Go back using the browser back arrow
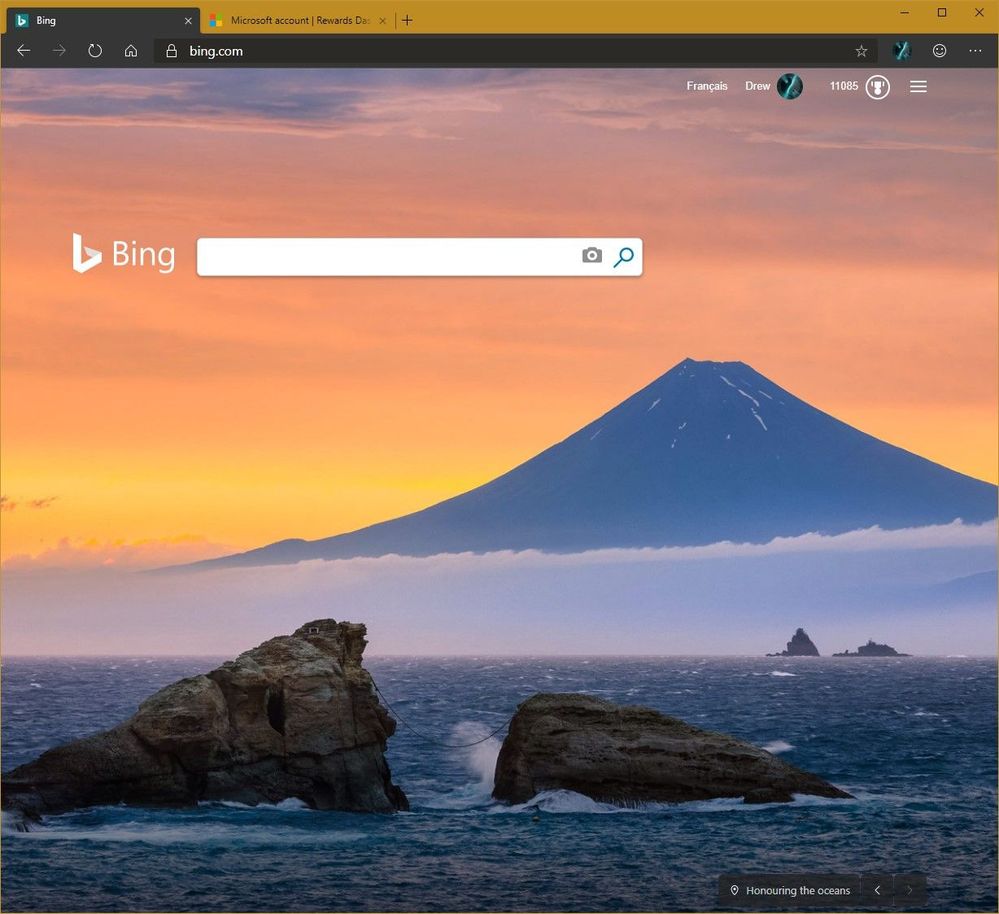The image size is (999, 914). pos(24,51)
